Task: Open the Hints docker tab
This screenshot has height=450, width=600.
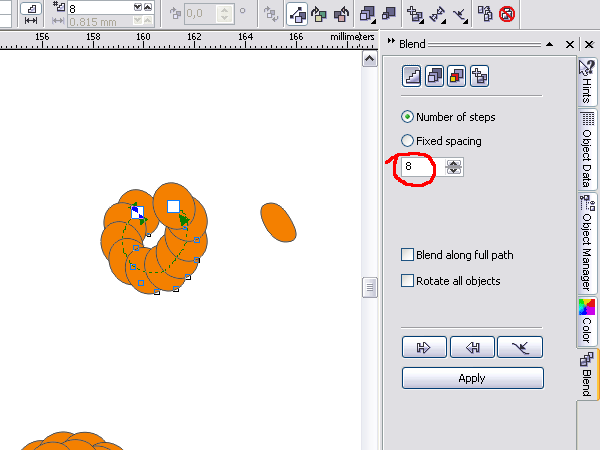Action: [587, 81]
